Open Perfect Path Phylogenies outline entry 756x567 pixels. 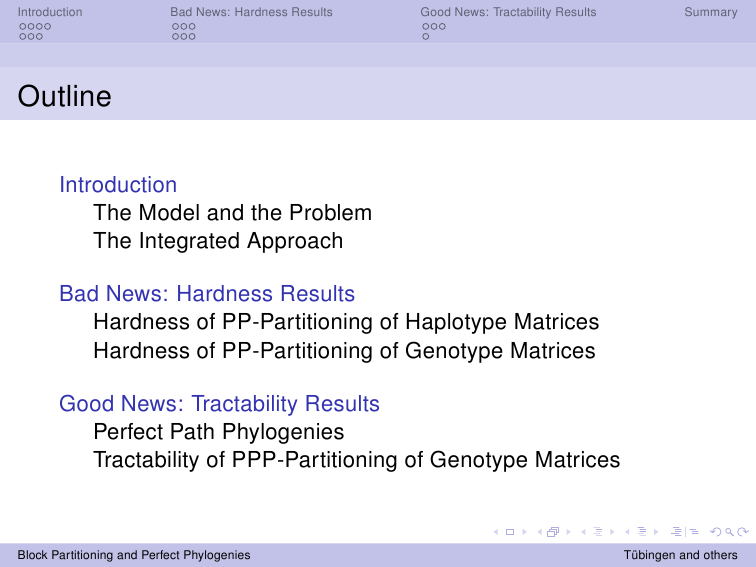point(218,432)
